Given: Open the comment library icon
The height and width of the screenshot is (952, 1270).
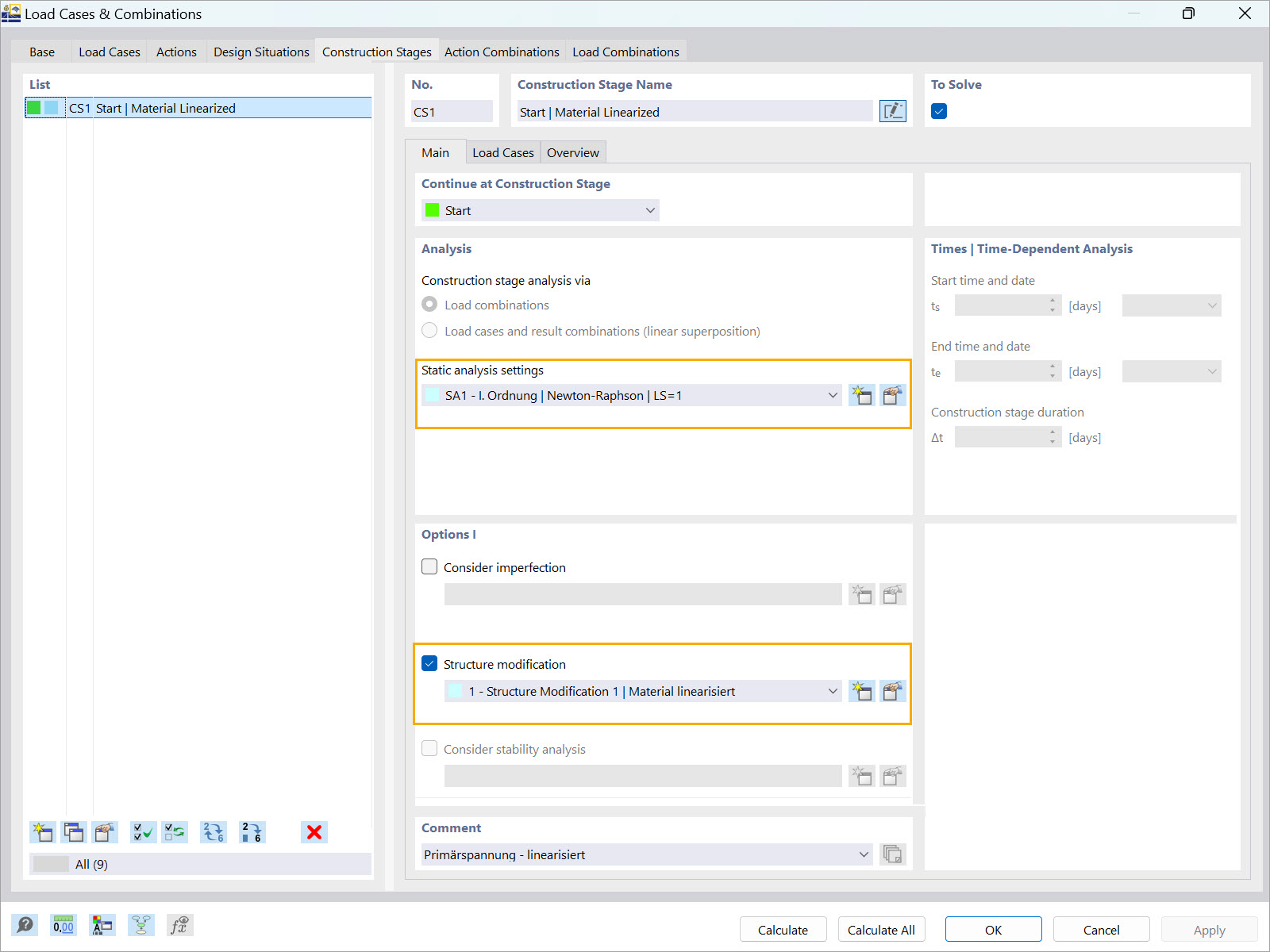Looking at the screenshot, I should click(893, 854).
